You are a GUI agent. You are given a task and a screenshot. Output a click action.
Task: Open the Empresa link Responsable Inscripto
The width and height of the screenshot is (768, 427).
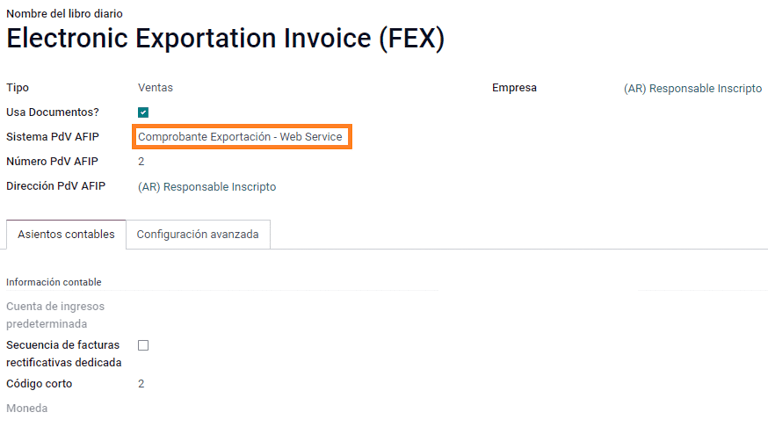click(x=692, y=88)
